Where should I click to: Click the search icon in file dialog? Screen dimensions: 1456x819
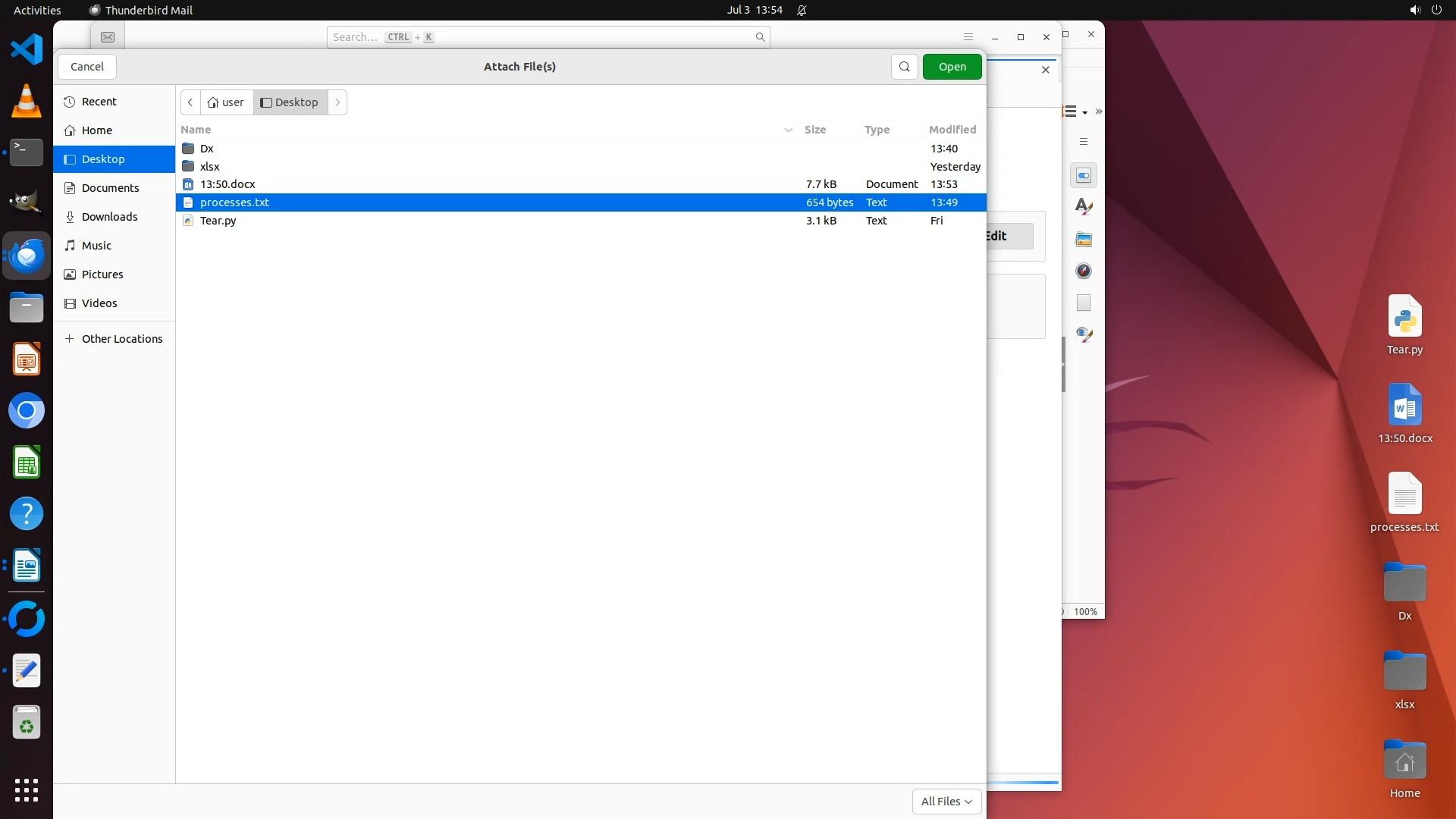pyautogui.click(x=904, y=67)
